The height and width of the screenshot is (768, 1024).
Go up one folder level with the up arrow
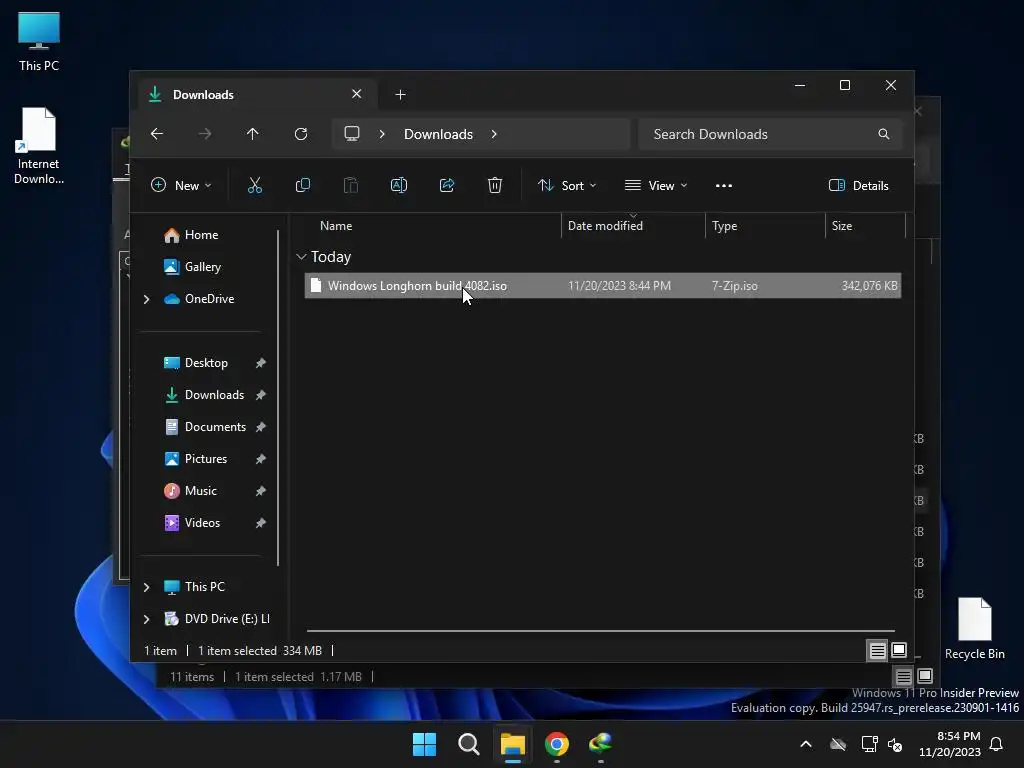[253, 134]
